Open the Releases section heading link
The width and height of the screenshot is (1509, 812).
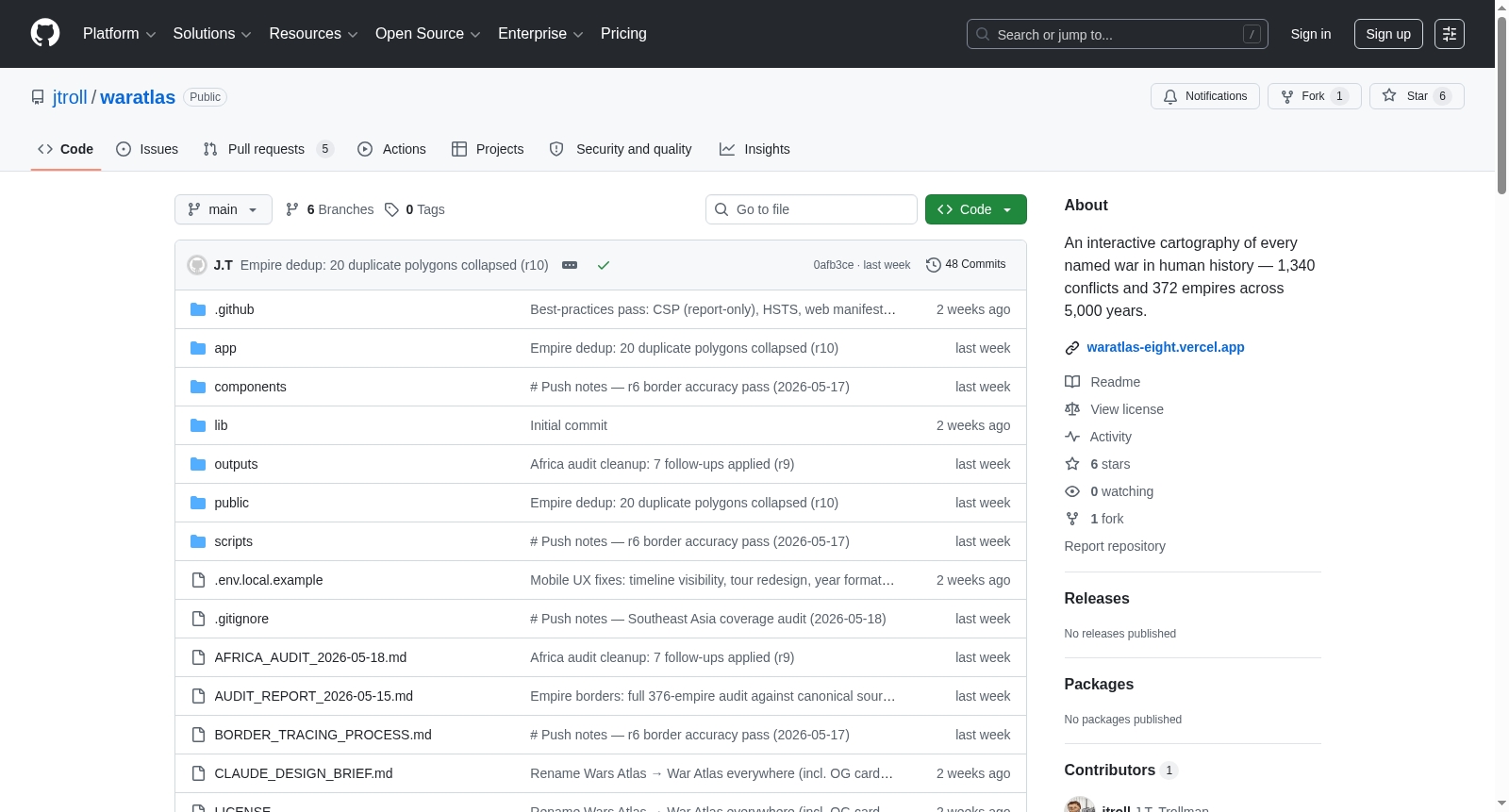tap(1097, 599)
